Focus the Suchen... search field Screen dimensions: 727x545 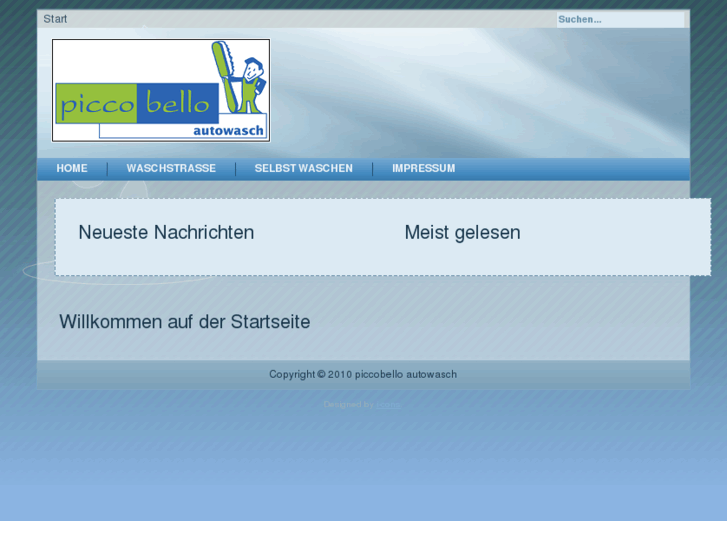pyautogui.click(x=620, y=19)
